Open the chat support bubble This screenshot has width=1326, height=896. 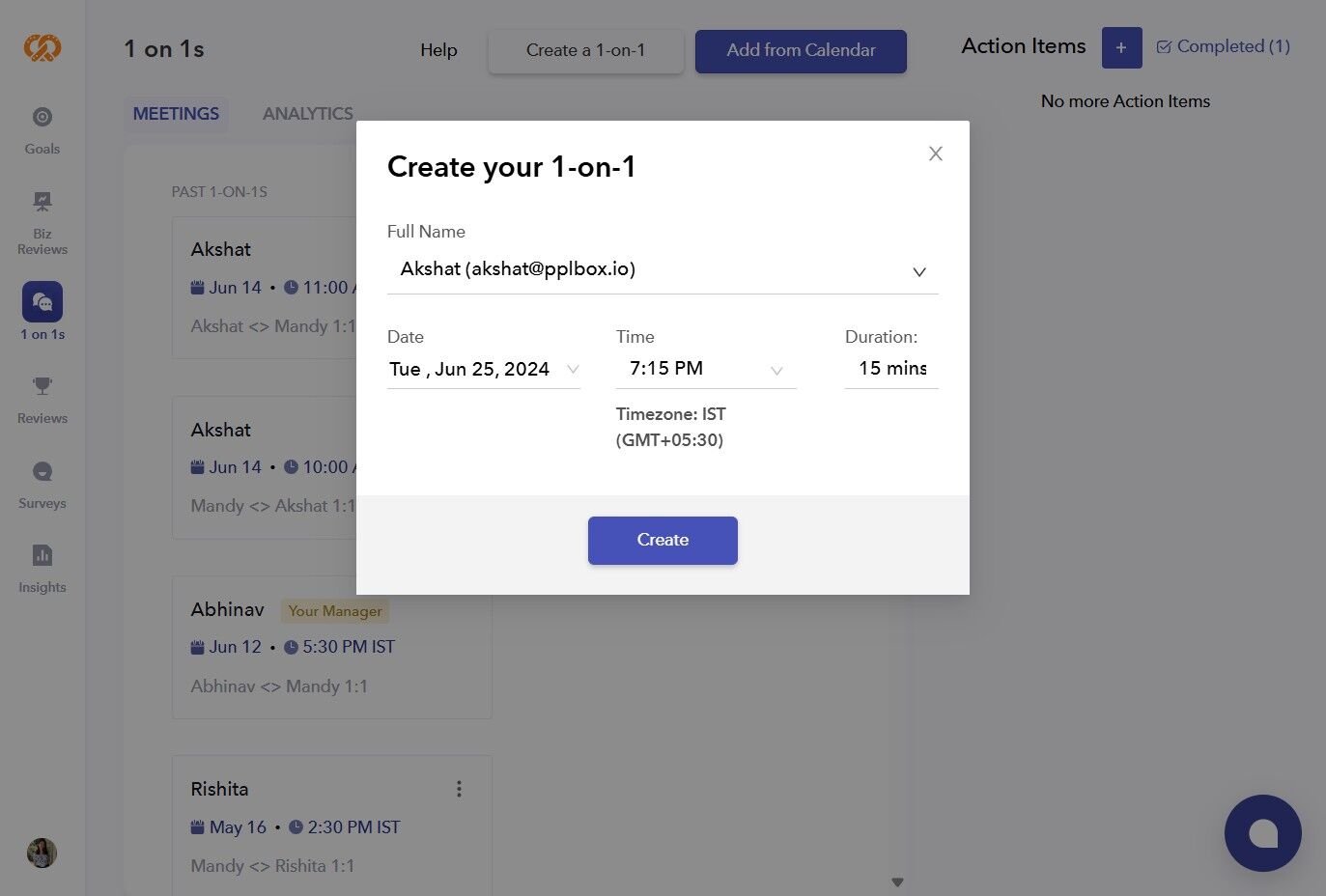click(x=1263, y=833)
